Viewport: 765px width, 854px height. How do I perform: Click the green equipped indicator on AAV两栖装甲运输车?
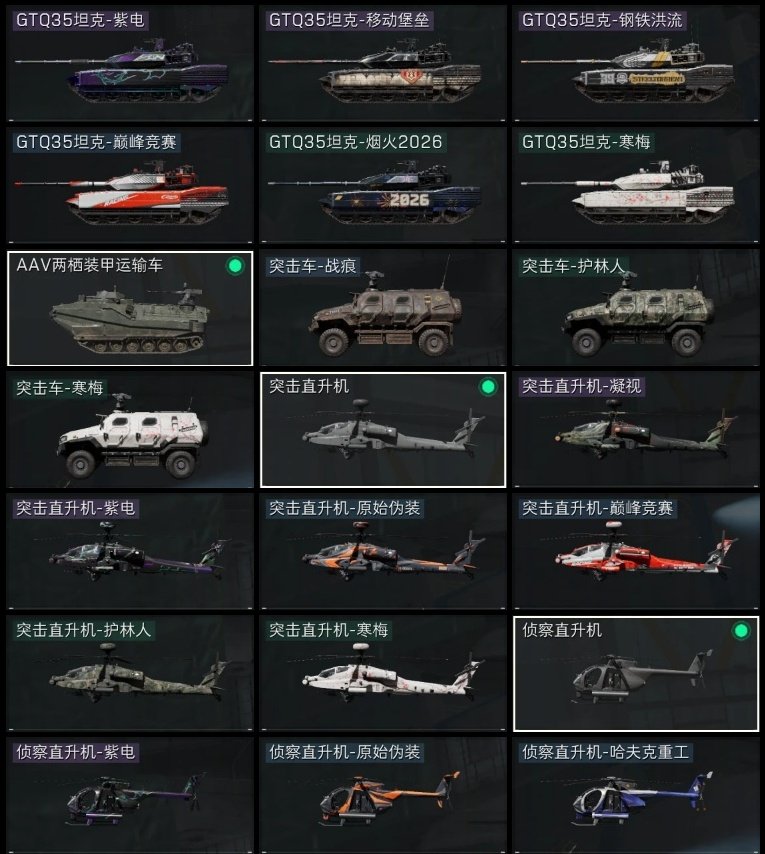[235, 266]
